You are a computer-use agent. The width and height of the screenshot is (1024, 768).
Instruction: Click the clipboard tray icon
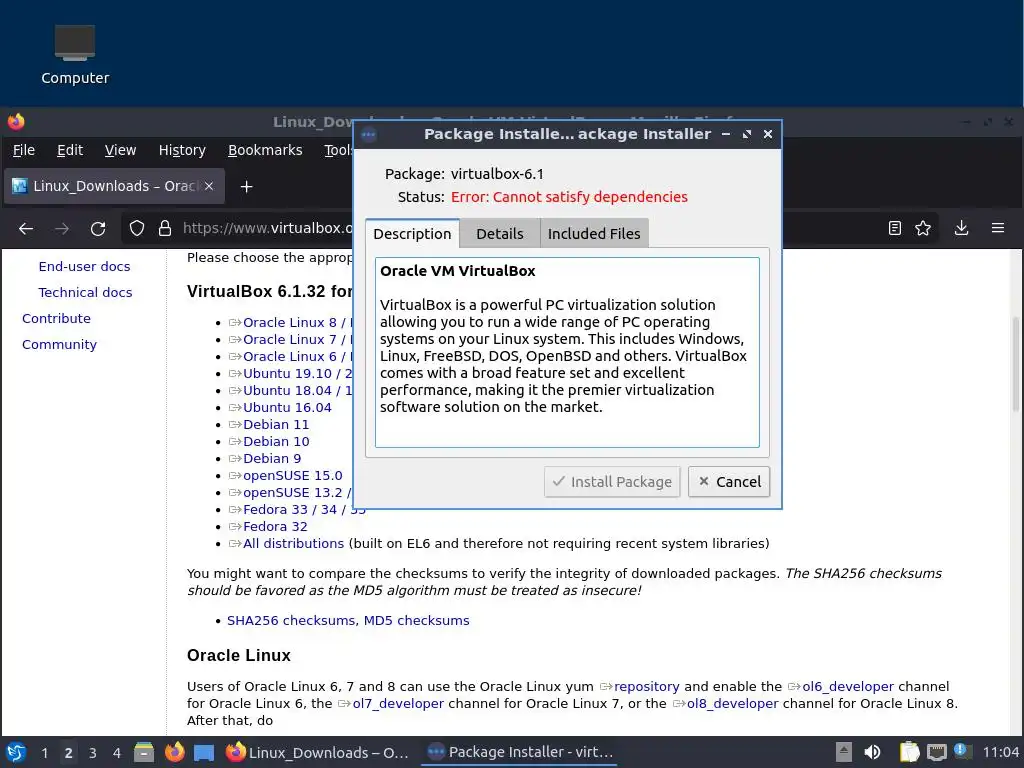coord(909,752)
